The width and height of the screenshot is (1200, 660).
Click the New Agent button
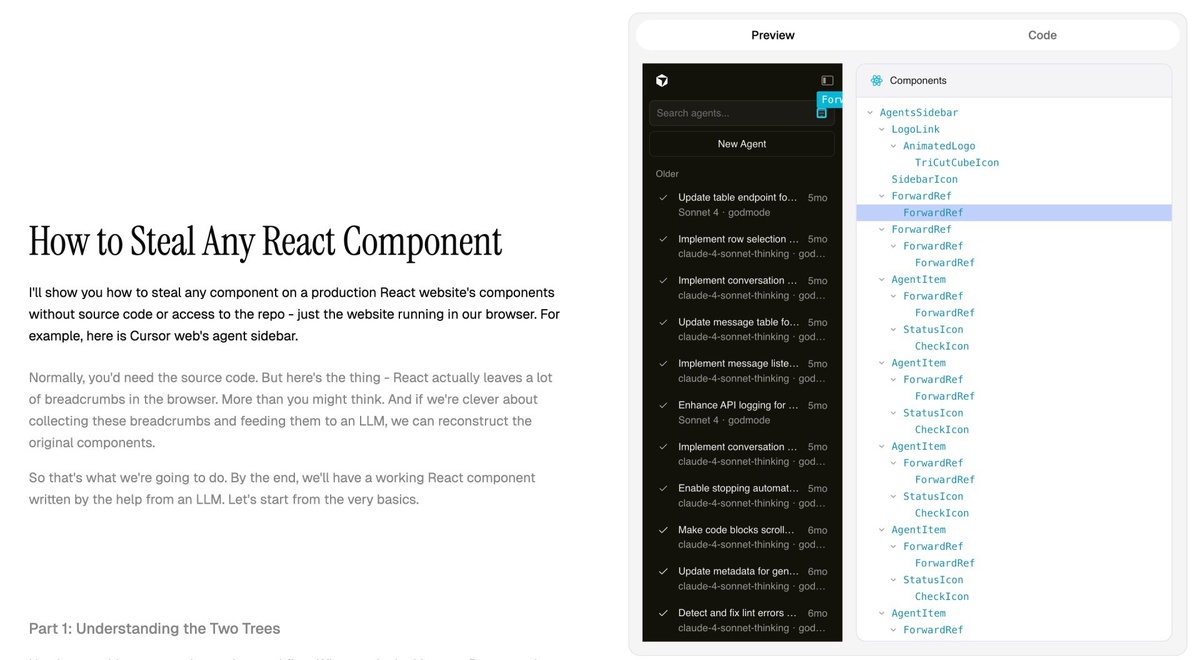[742, 144]
